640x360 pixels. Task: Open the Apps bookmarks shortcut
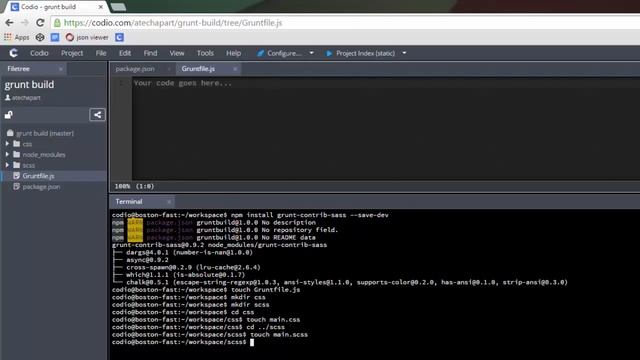tap(17, 37)
